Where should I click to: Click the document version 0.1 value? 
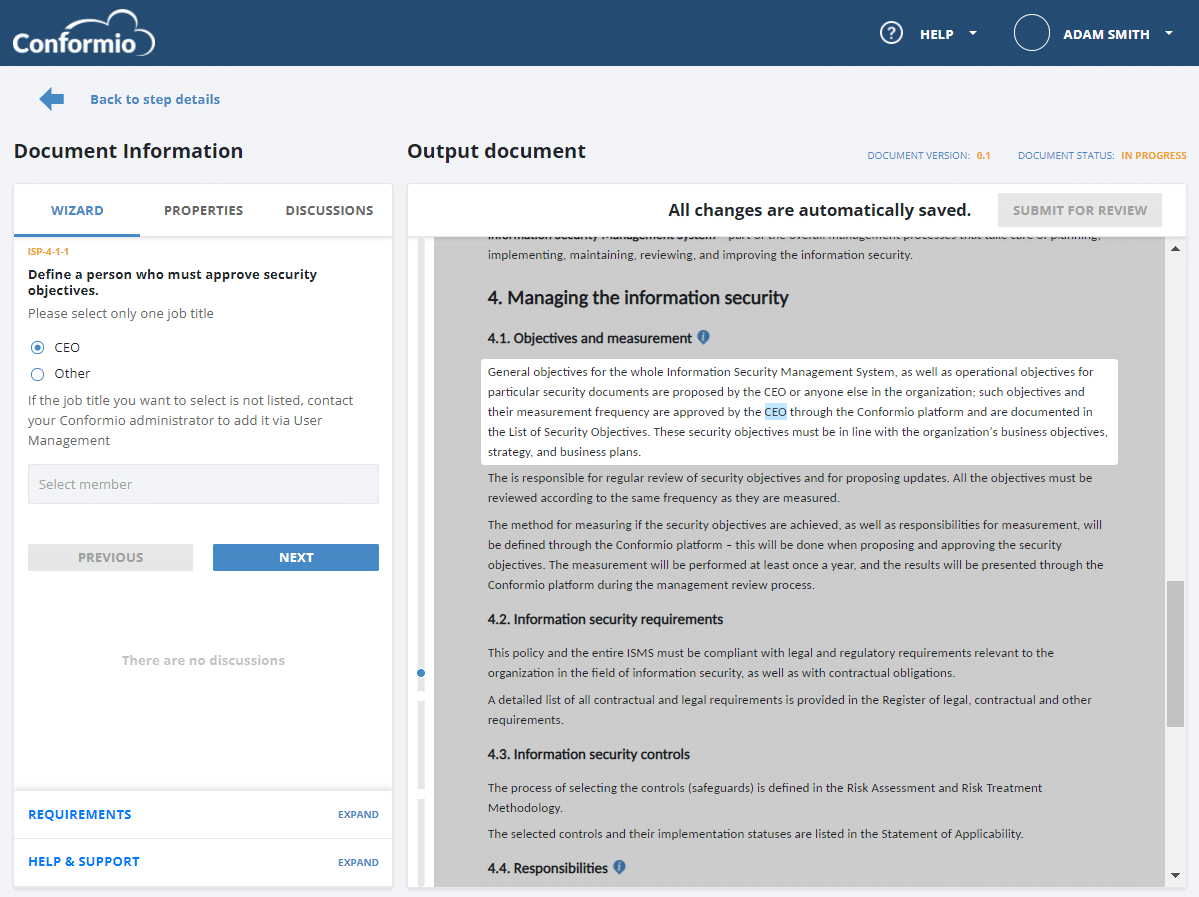point(983,155)
